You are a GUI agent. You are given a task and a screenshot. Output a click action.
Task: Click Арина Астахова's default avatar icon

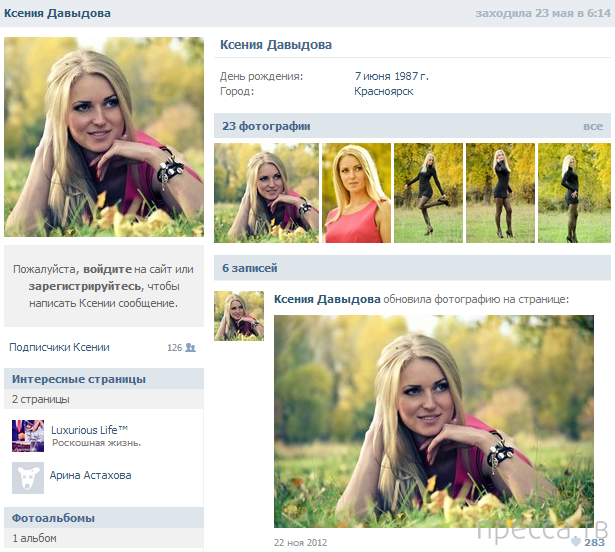27,476
